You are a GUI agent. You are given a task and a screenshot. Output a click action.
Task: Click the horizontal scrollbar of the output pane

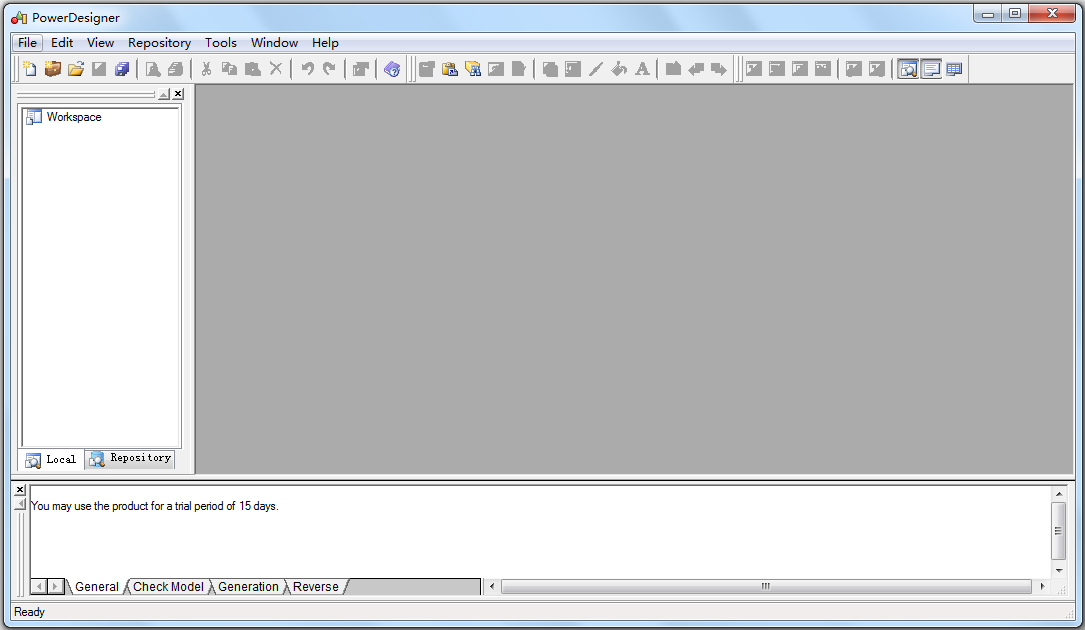click(765, 587)
